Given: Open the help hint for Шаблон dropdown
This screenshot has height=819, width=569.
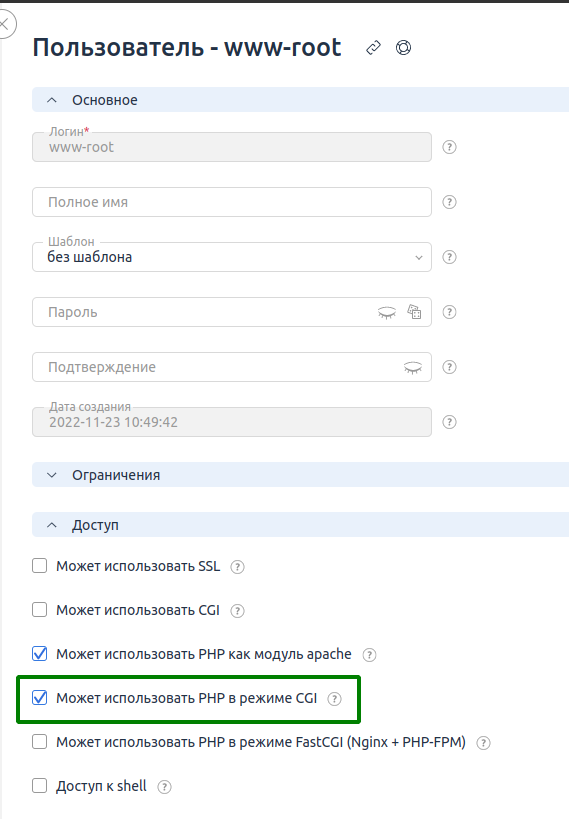Looking at the screenshot, I should point(449,257).
